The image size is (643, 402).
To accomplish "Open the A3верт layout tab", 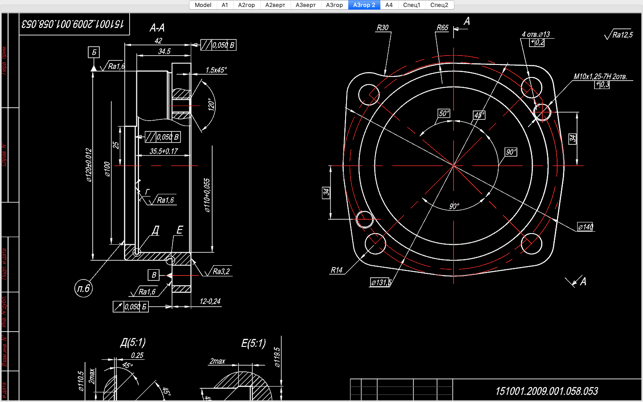I will (x=306, y=5).
